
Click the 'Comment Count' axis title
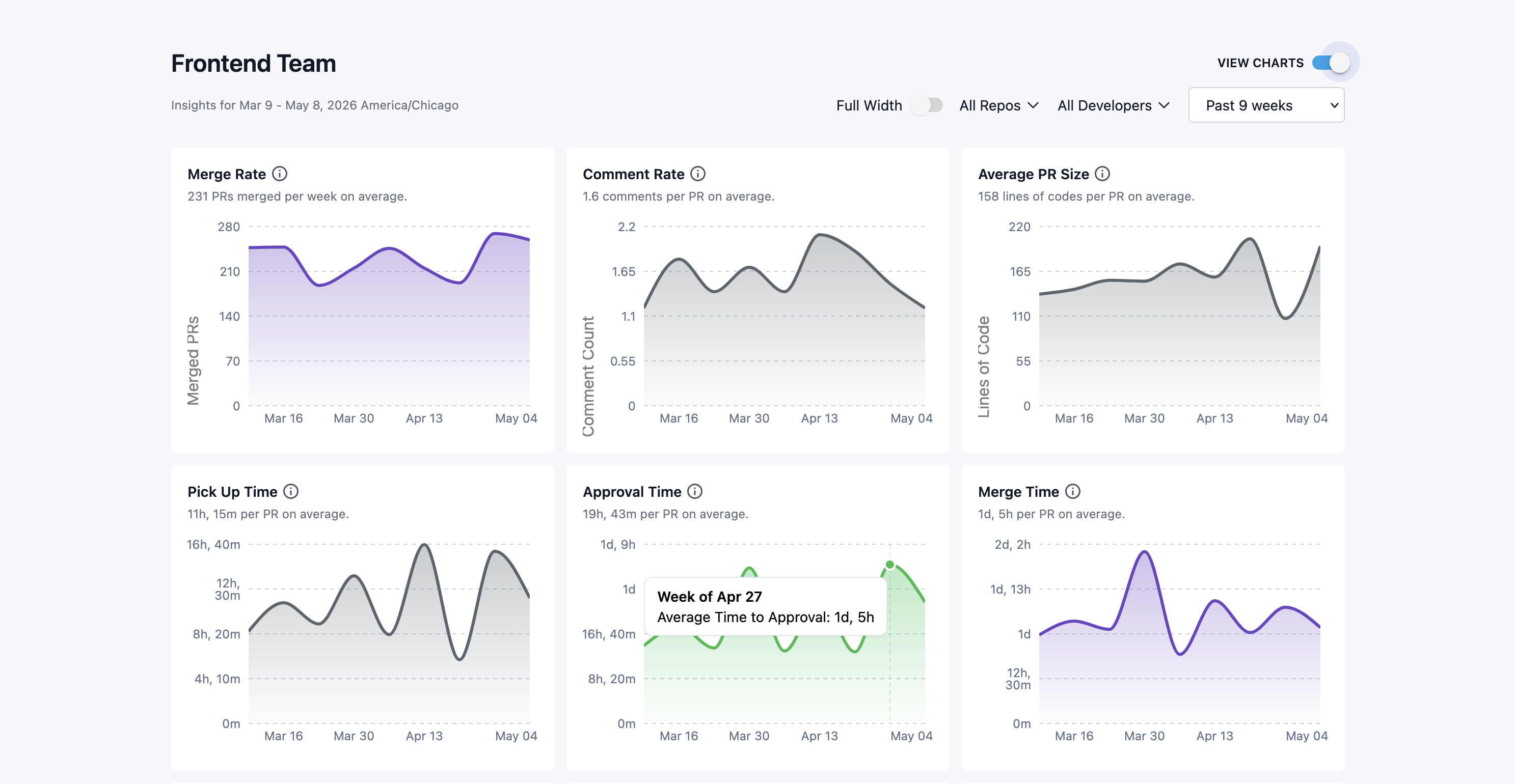(x=588, y=376)
